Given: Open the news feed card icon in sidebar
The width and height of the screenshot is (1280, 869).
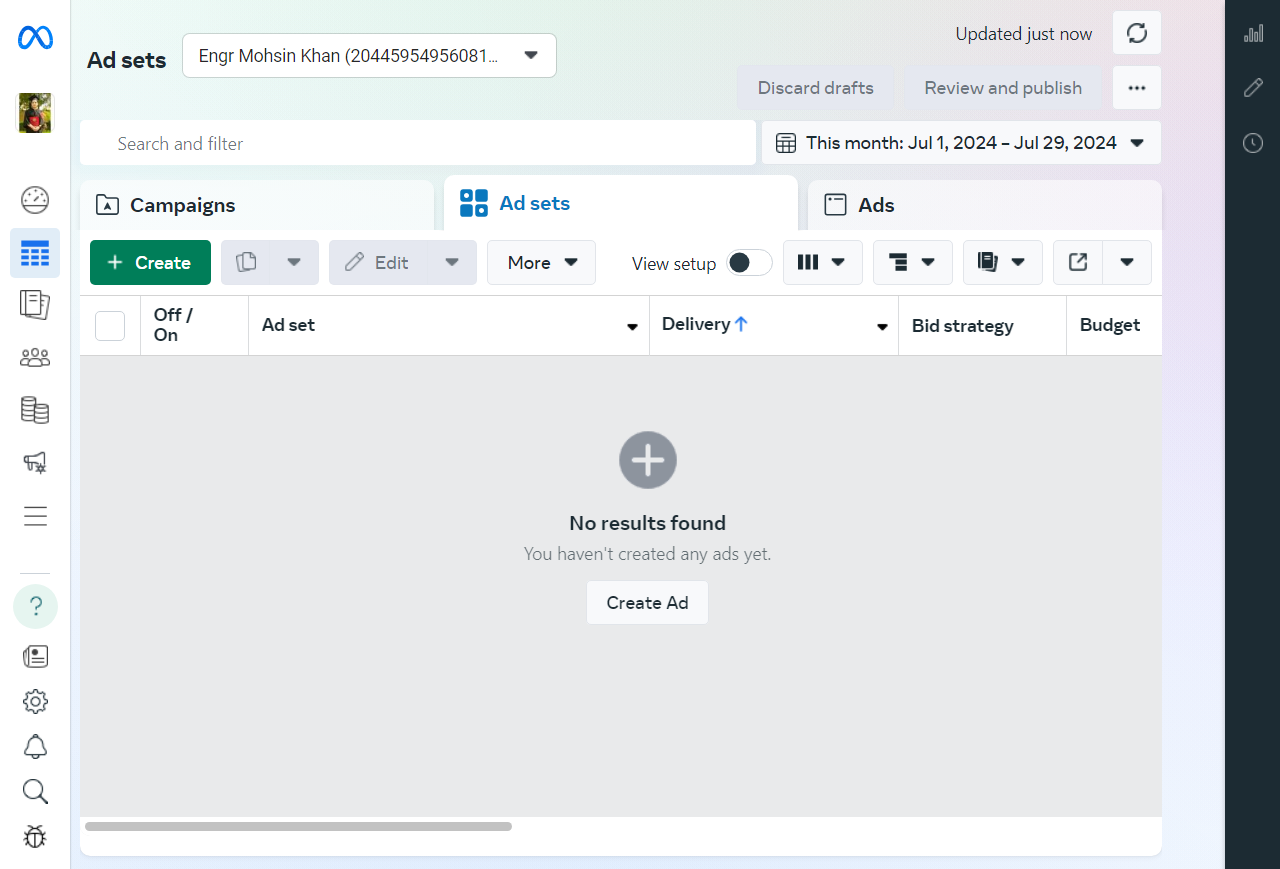Looking at the screenshot, I should tap(35, 657).
